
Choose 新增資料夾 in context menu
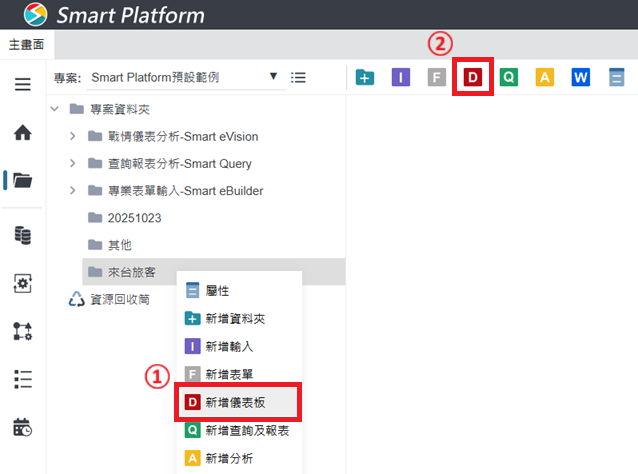tap(236, 319)
